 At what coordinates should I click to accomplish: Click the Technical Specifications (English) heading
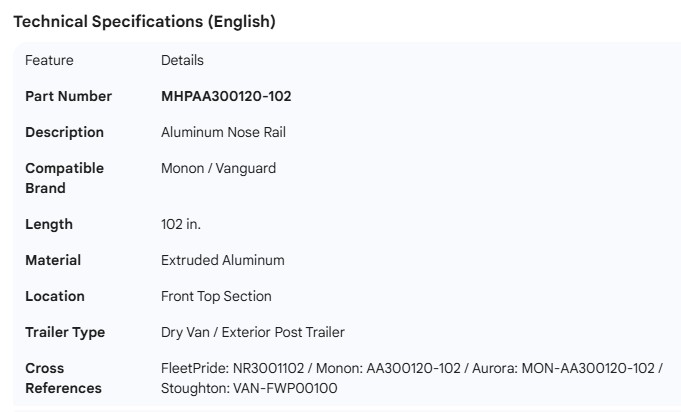tap(144, 21)
